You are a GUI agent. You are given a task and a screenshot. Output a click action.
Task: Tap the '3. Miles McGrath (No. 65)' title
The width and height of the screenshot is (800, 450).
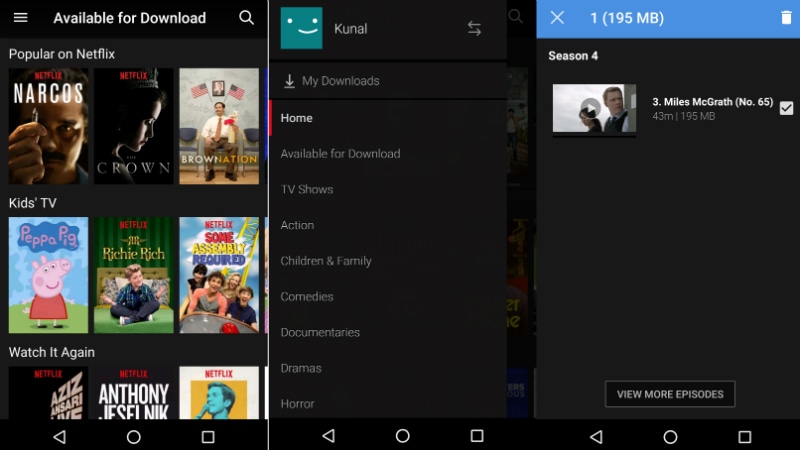click(712, 102)
